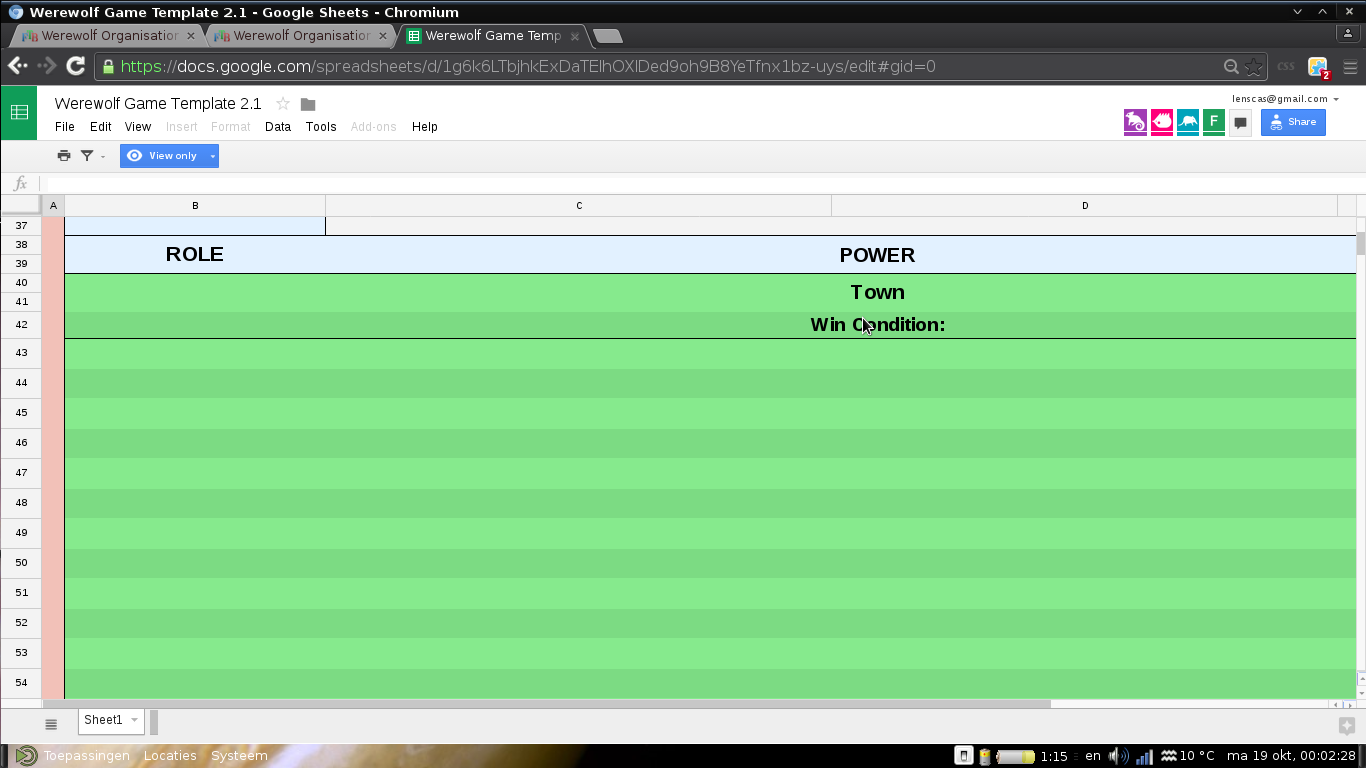Viewport: 1366px width, 768px height.
Task: Bookmark this page with the address bar star
Action: pyautogui.click(x=1253, y=67)
